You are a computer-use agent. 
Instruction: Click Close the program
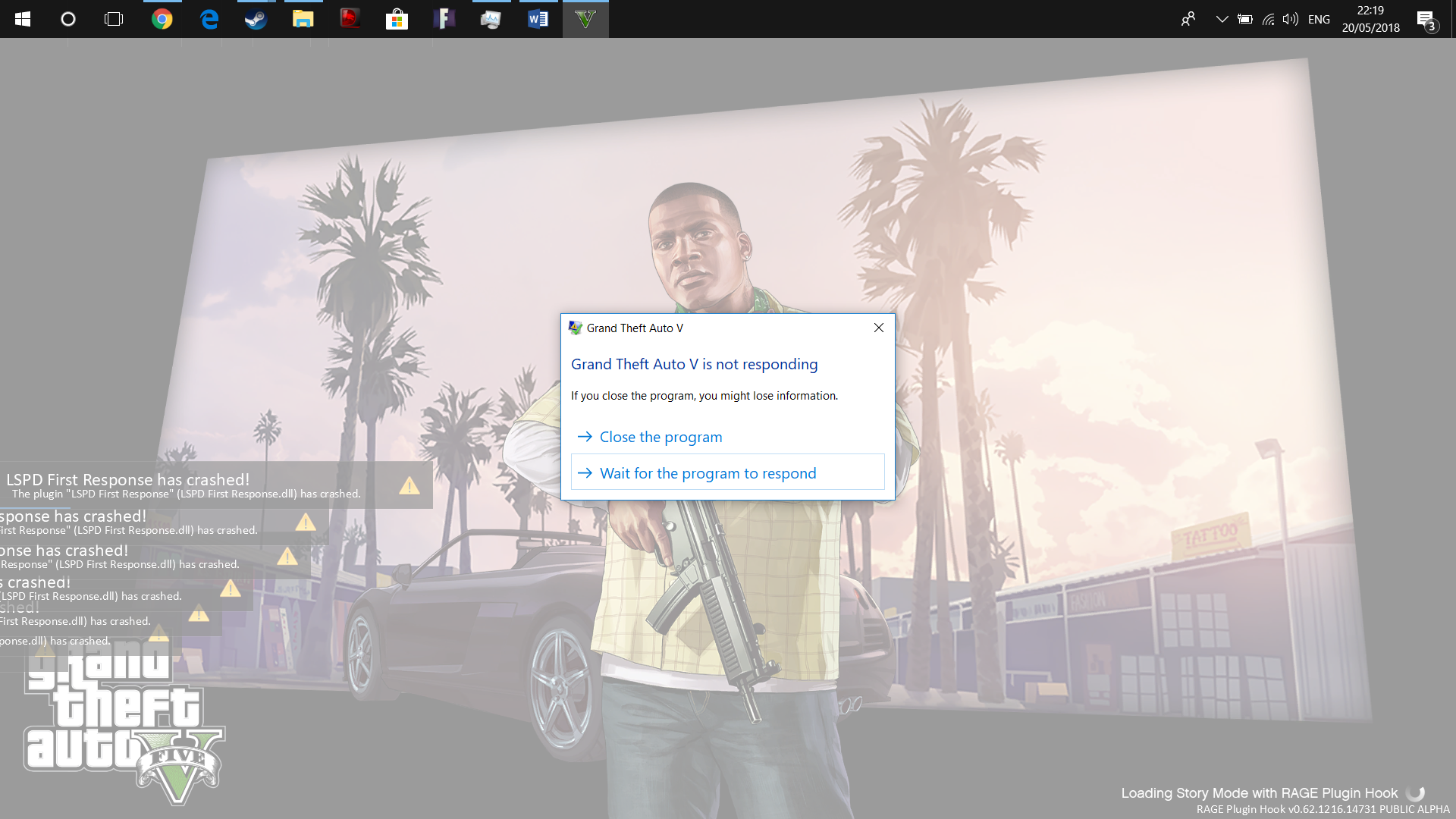pyautogui.click(x=661, y=437)
